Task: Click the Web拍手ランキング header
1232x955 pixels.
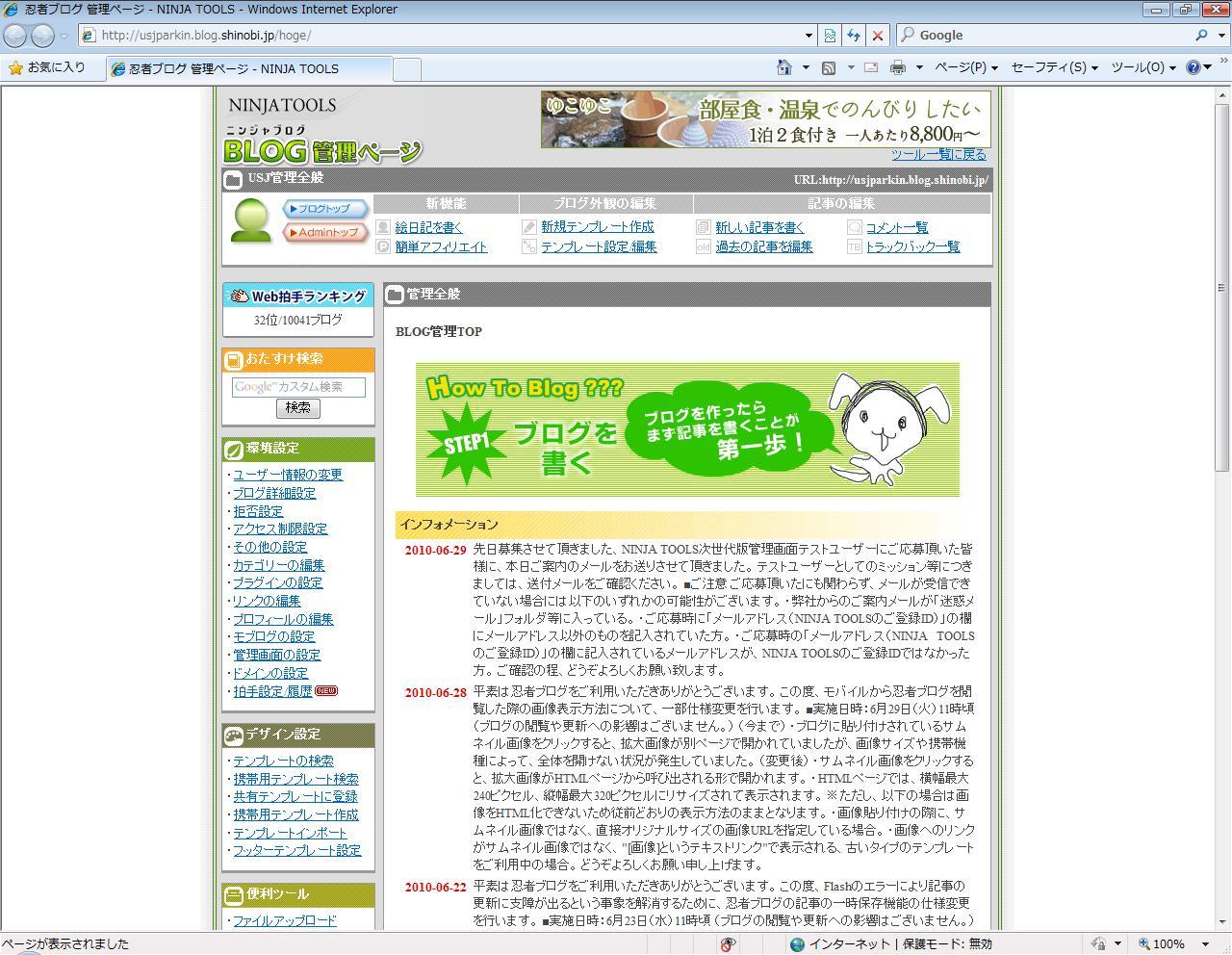Action: coord(298,296)
